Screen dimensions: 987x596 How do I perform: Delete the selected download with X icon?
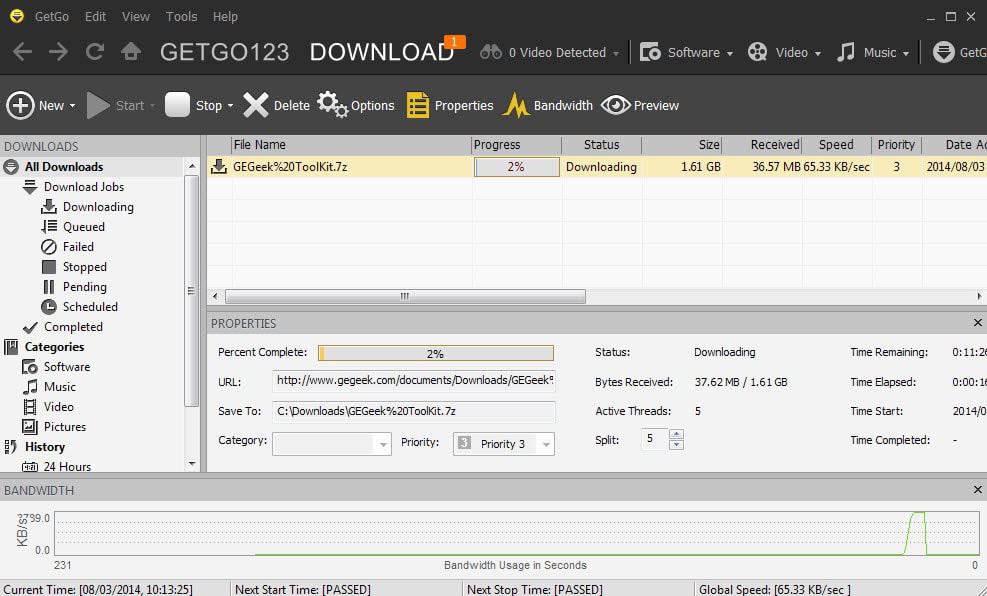[256, 105]
